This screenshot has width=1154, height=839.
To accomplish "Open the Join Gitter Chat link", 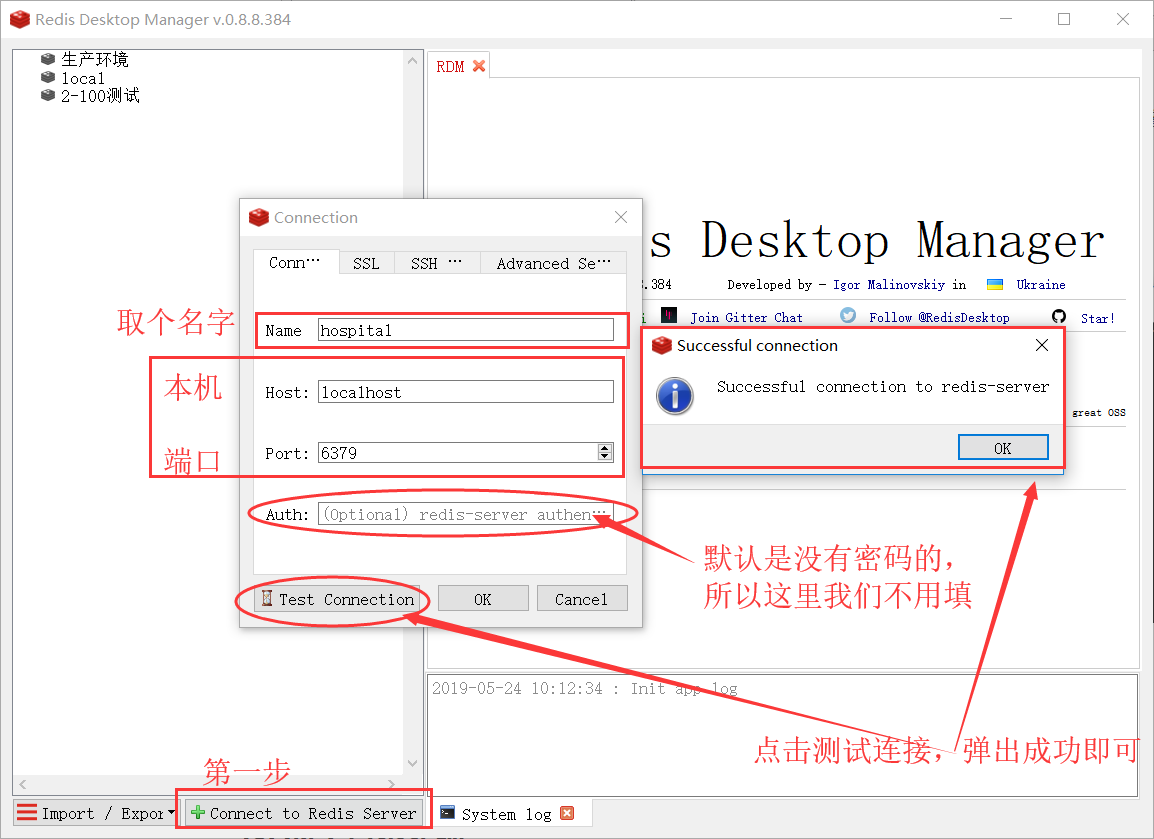I will pos(746,317).
